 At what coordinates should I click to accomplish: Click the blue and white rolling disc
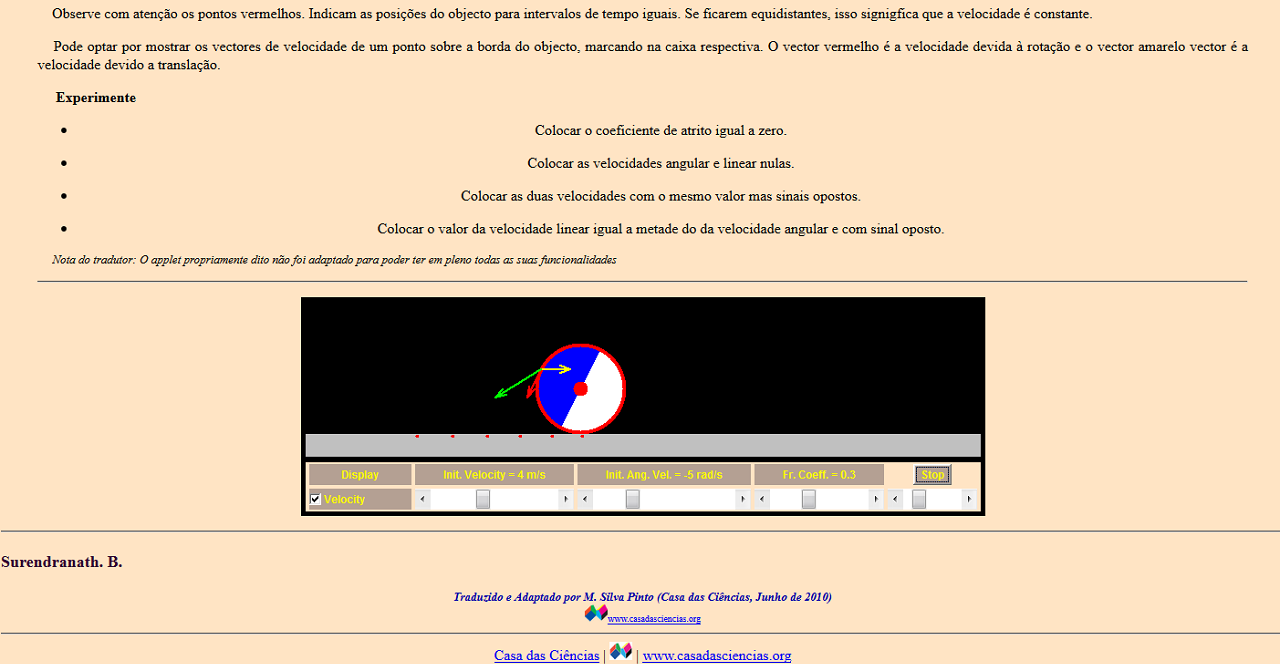(581, 388)
